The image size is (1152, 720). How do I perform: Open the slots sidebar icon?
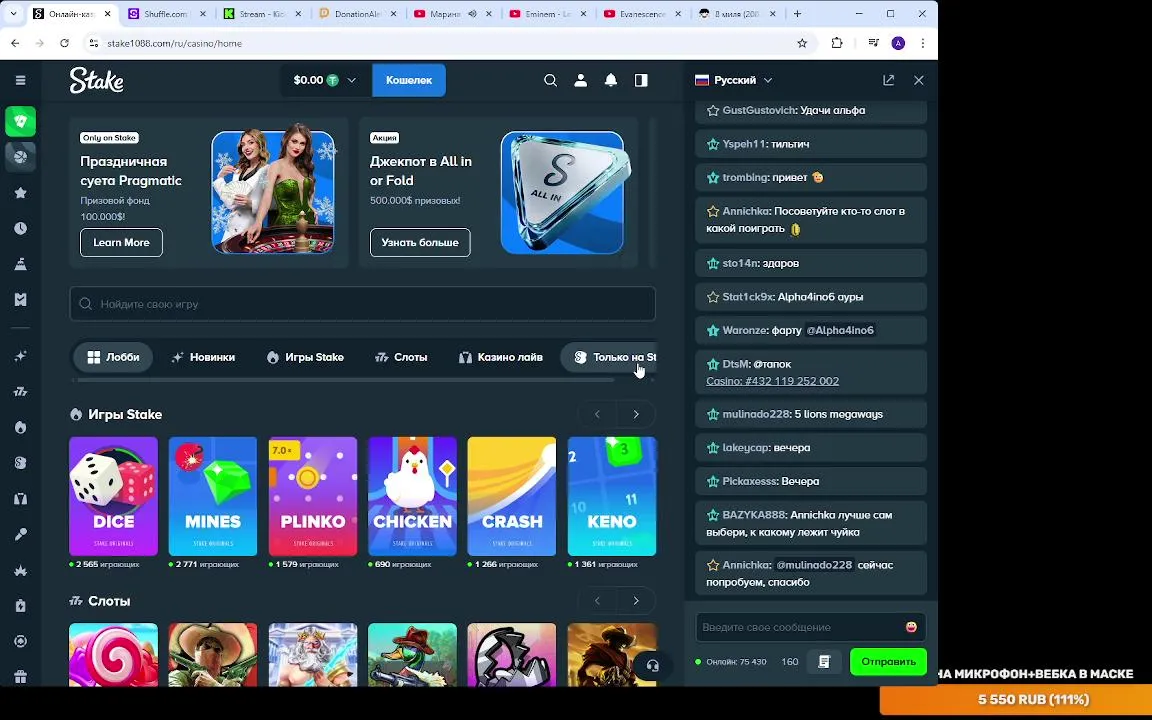tap(21, 392)
